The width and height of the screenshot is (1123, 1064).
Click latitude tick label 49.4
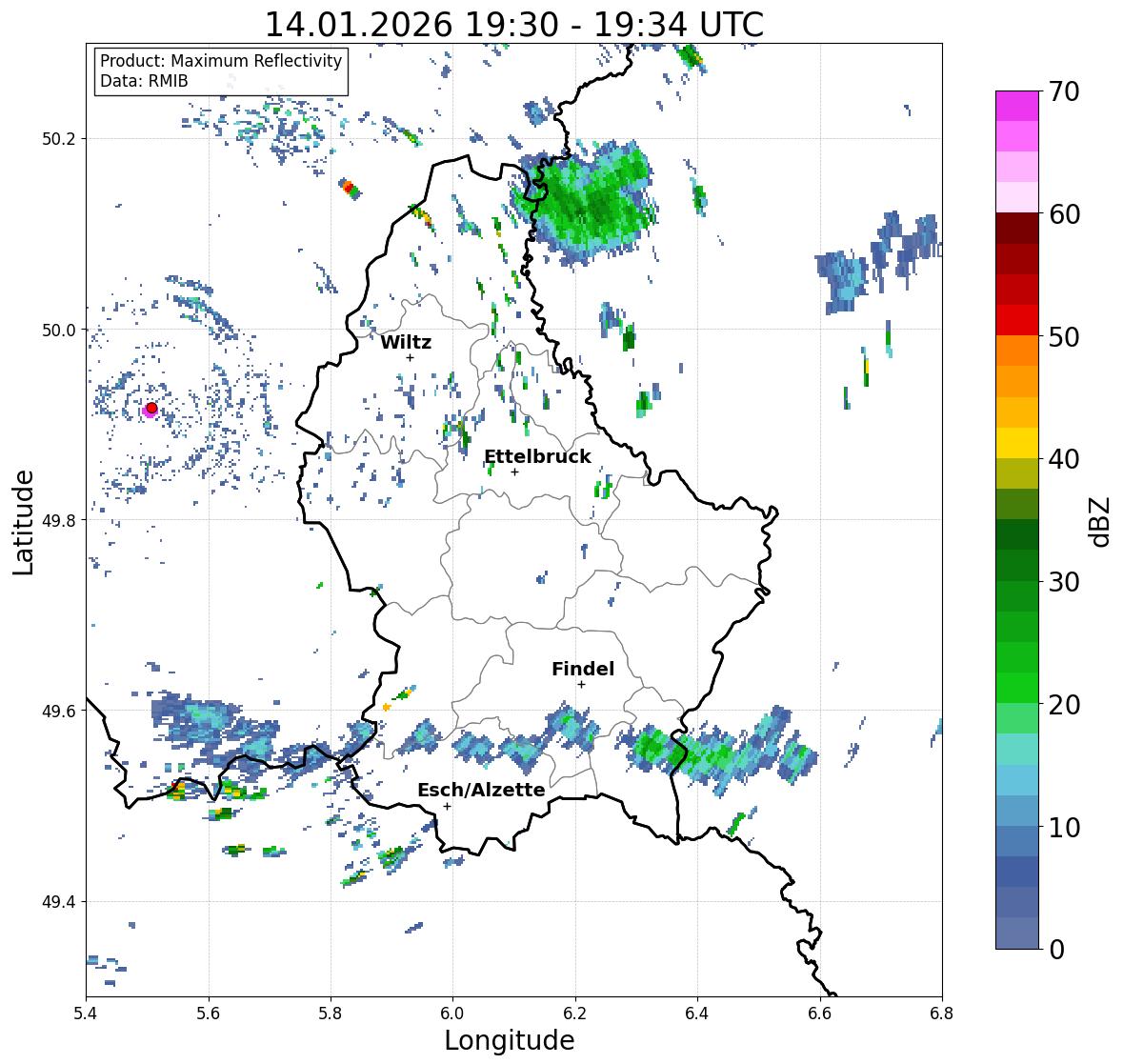59,902
